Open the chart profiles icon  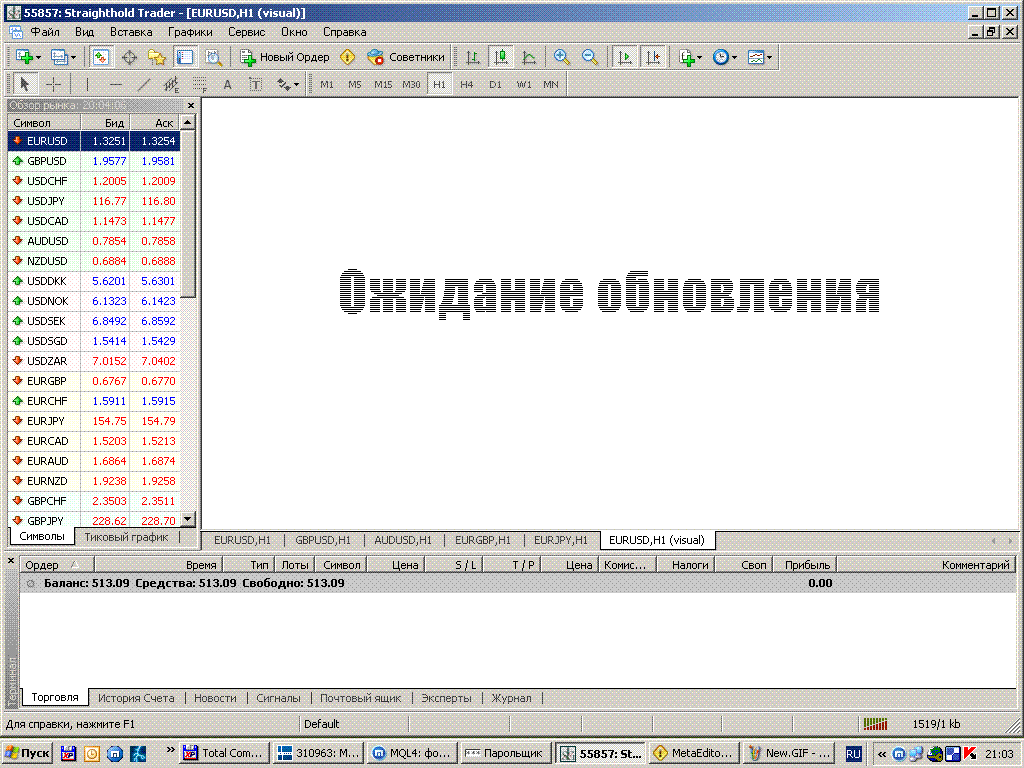pyautogui.click(x=59, y=57)
